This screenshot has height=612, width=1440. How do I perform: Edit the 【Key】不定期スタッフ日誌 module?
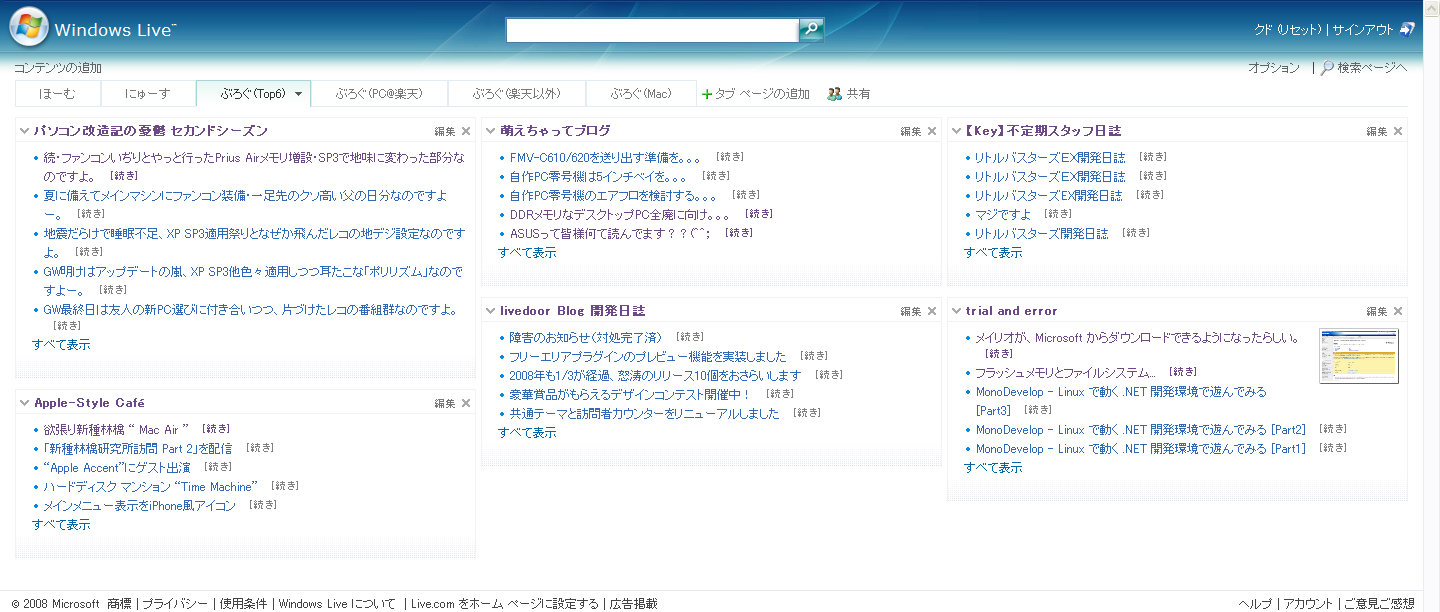tap(1377, 131)
